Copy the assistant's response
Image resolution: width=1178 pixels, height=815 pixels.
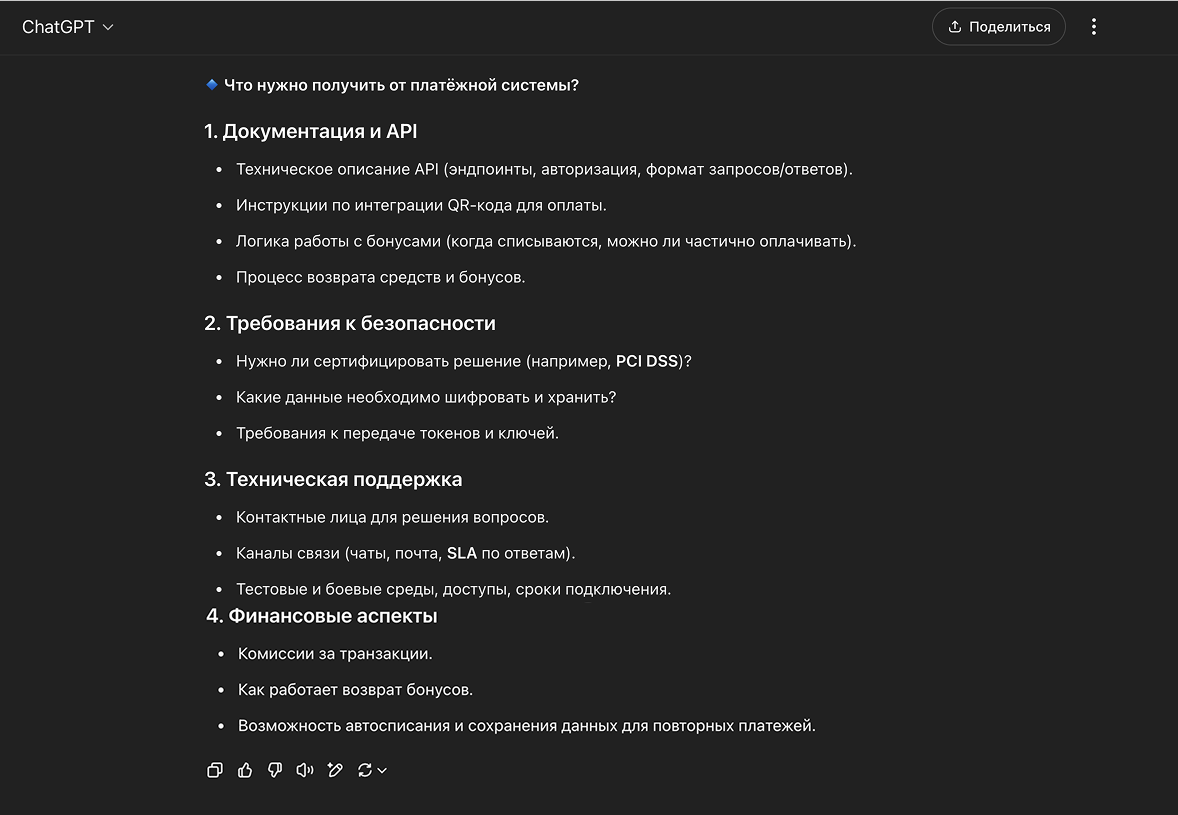(x=214, y=770)
